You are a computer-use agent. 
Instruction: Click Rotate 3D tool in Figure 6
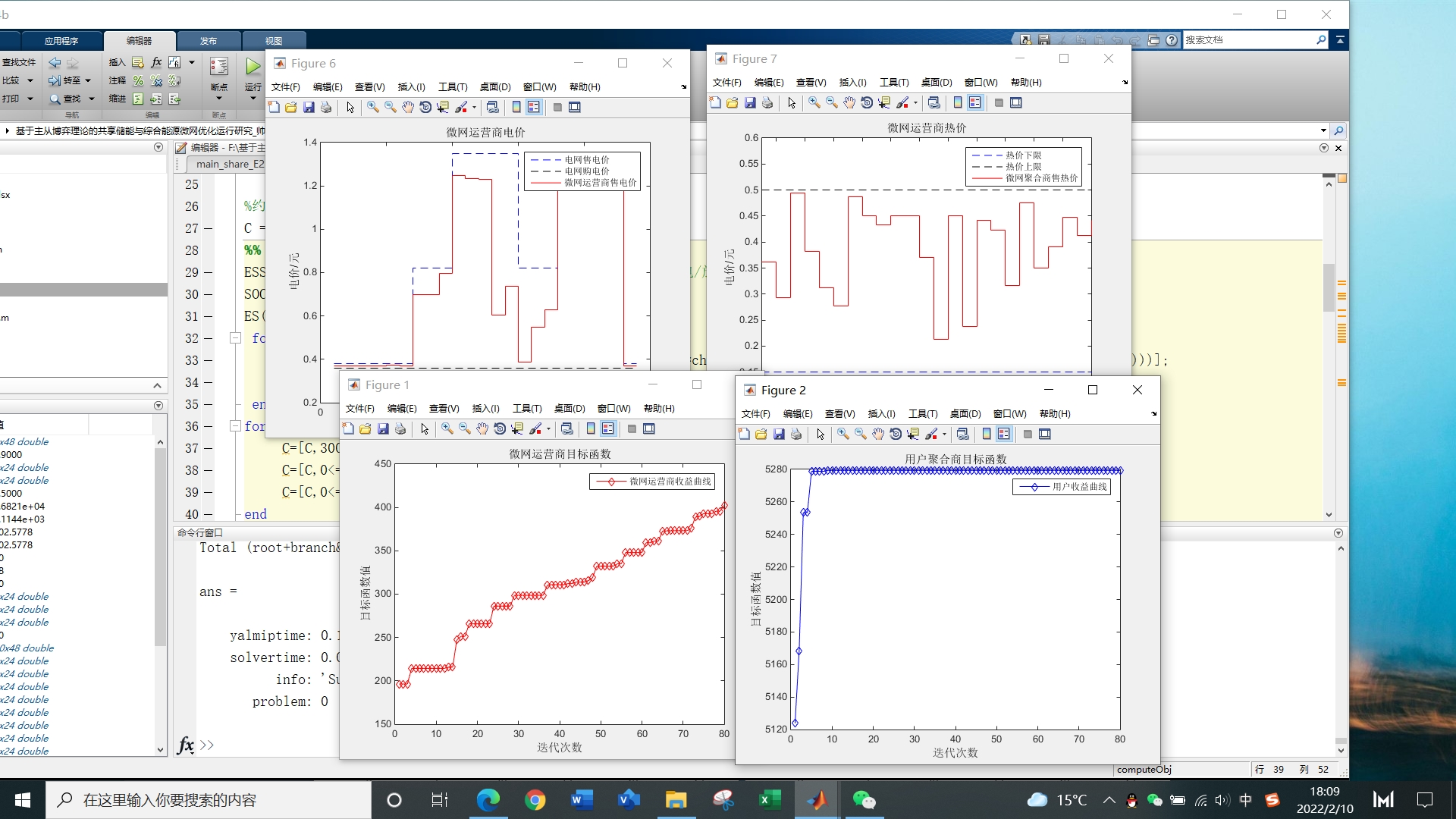tap(425, 107)
